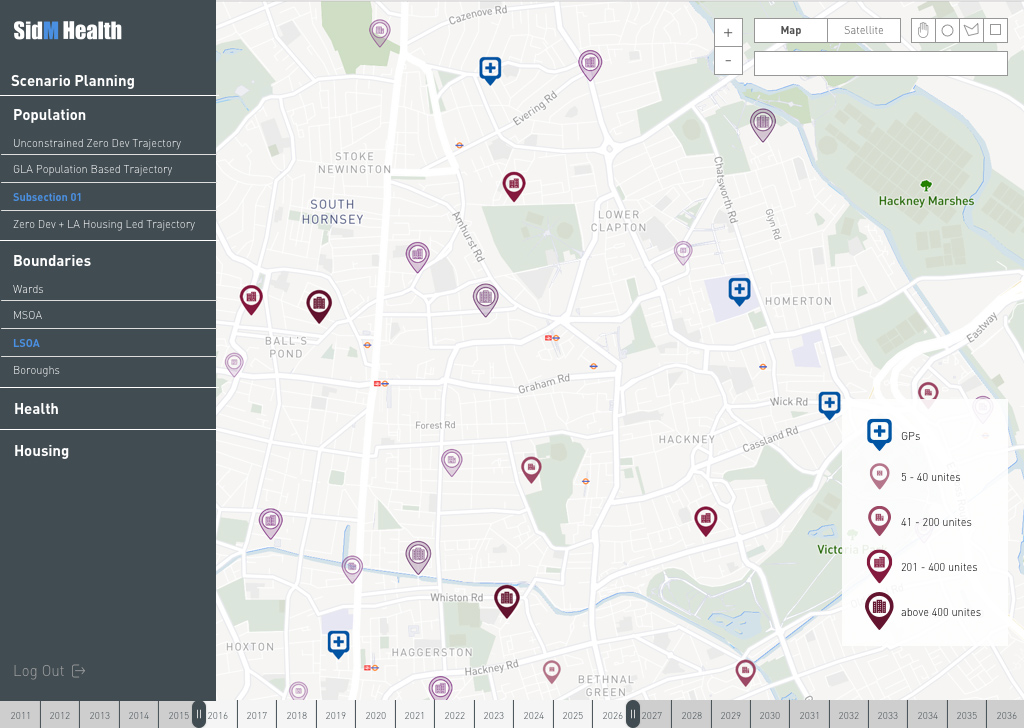The width and height of the screenshot is (1024, 728).
Task: Zoom out with the minus button
Action: 728,61
